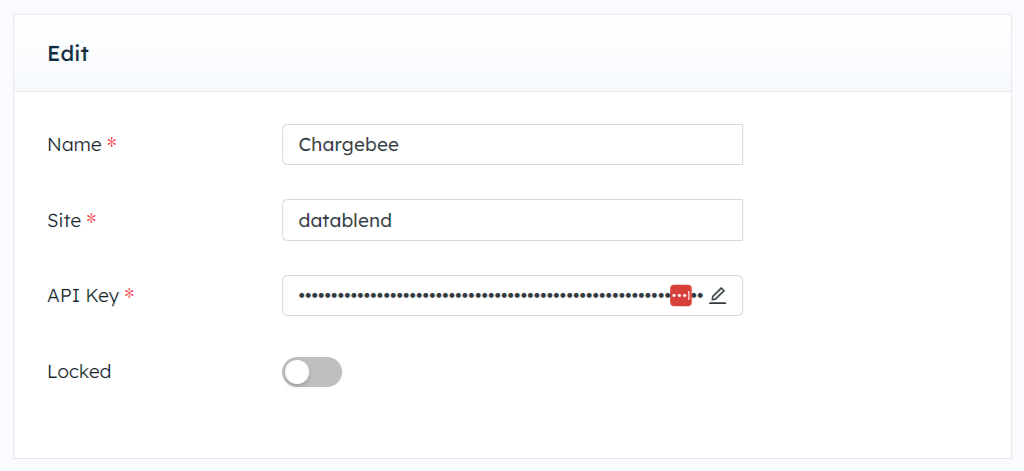Click empty form area below Locked toggle
This screenshot has height=471, width=1024.
coord(513,425)
